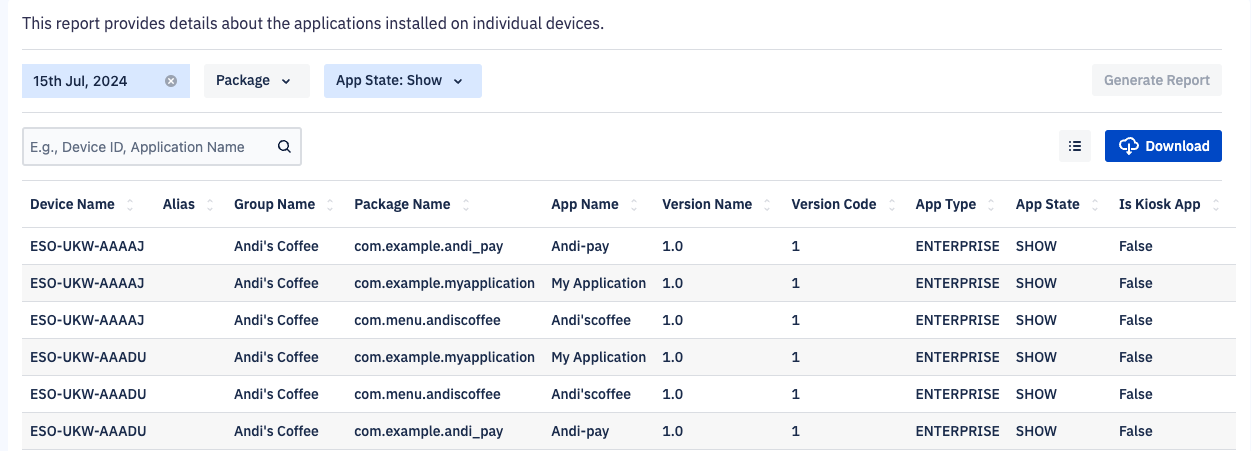Sort by Is Kiosk App column arrows

pyautogui.click(x=1215, y=205)
